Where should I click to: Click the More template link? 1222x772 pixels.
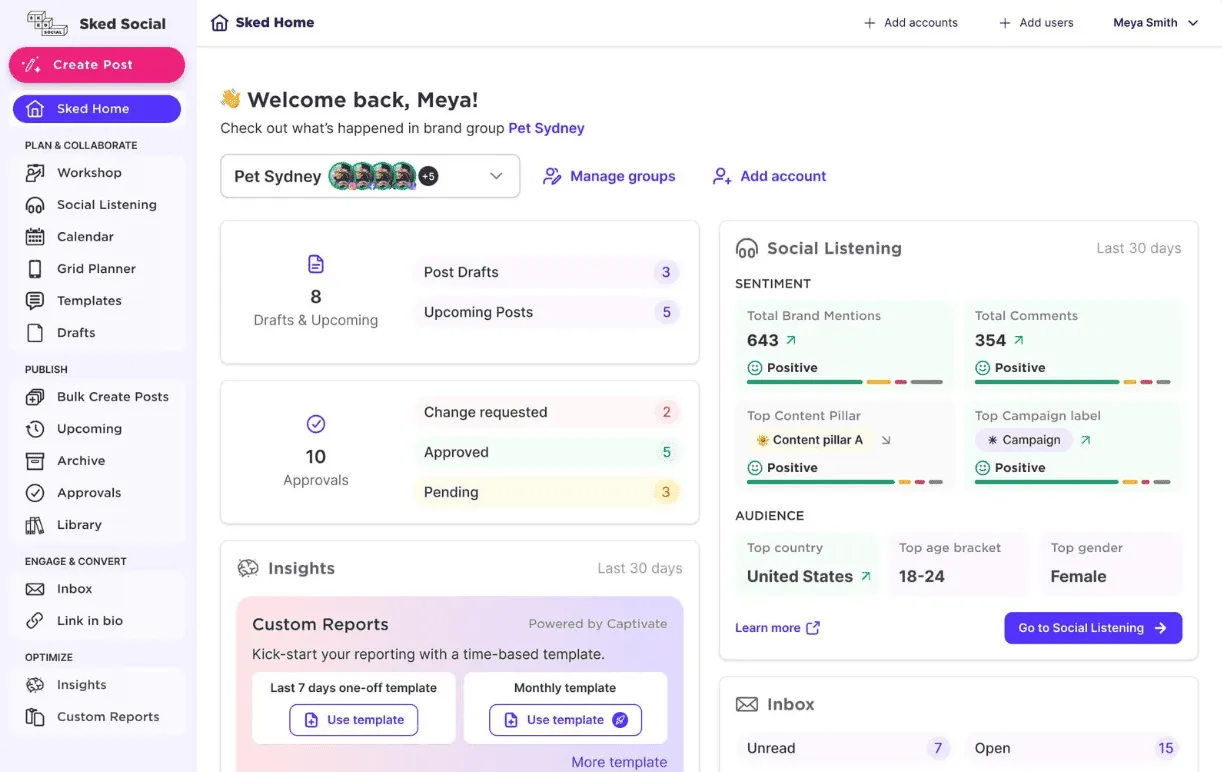(619, 762)
